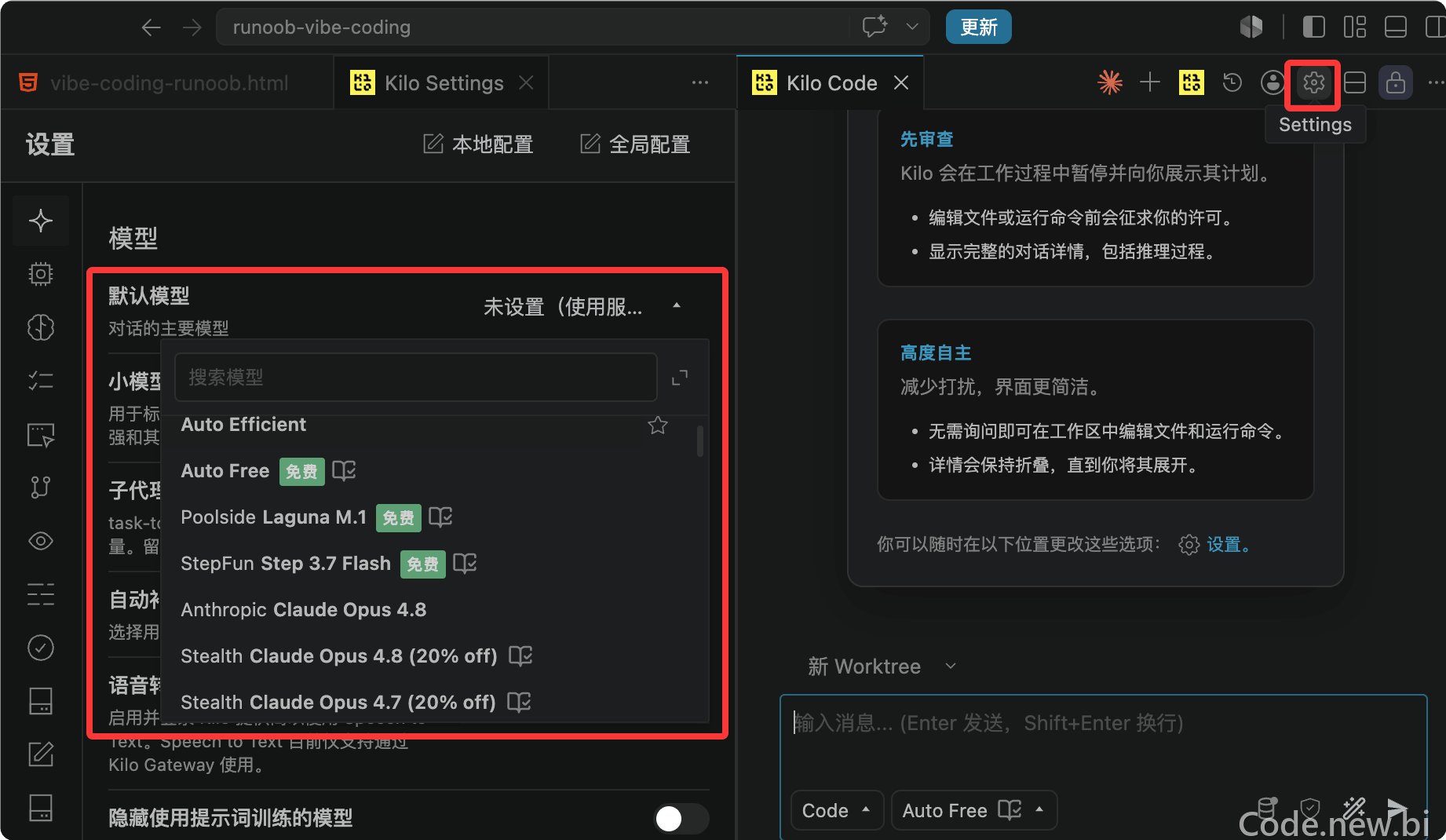The image size is (1446, 840).
Task: Select the sparkle models settings section
Action: (41, 221)
